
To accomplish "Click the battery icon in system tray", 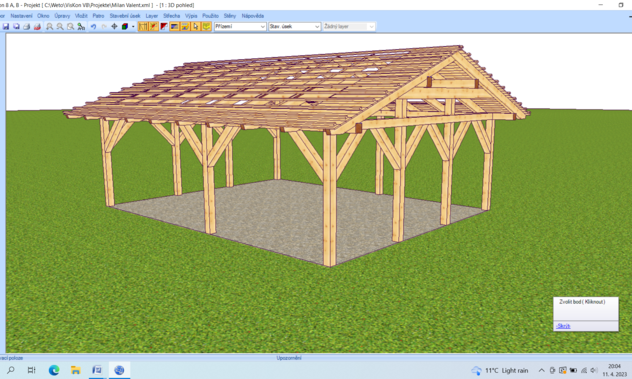I will click(x=573, y=371).
